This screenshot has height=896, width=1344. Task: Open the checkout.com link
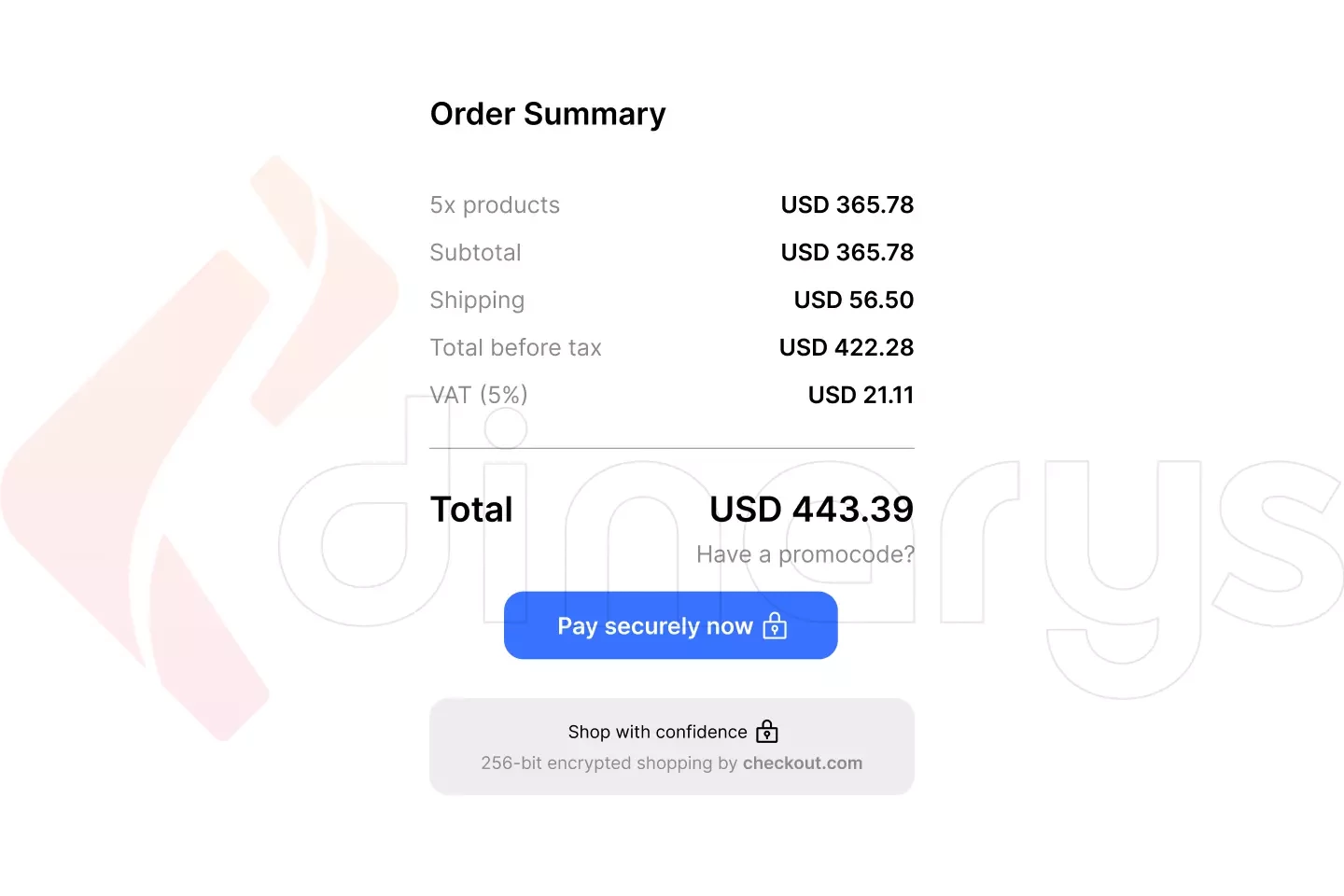(x=803, y=763)
